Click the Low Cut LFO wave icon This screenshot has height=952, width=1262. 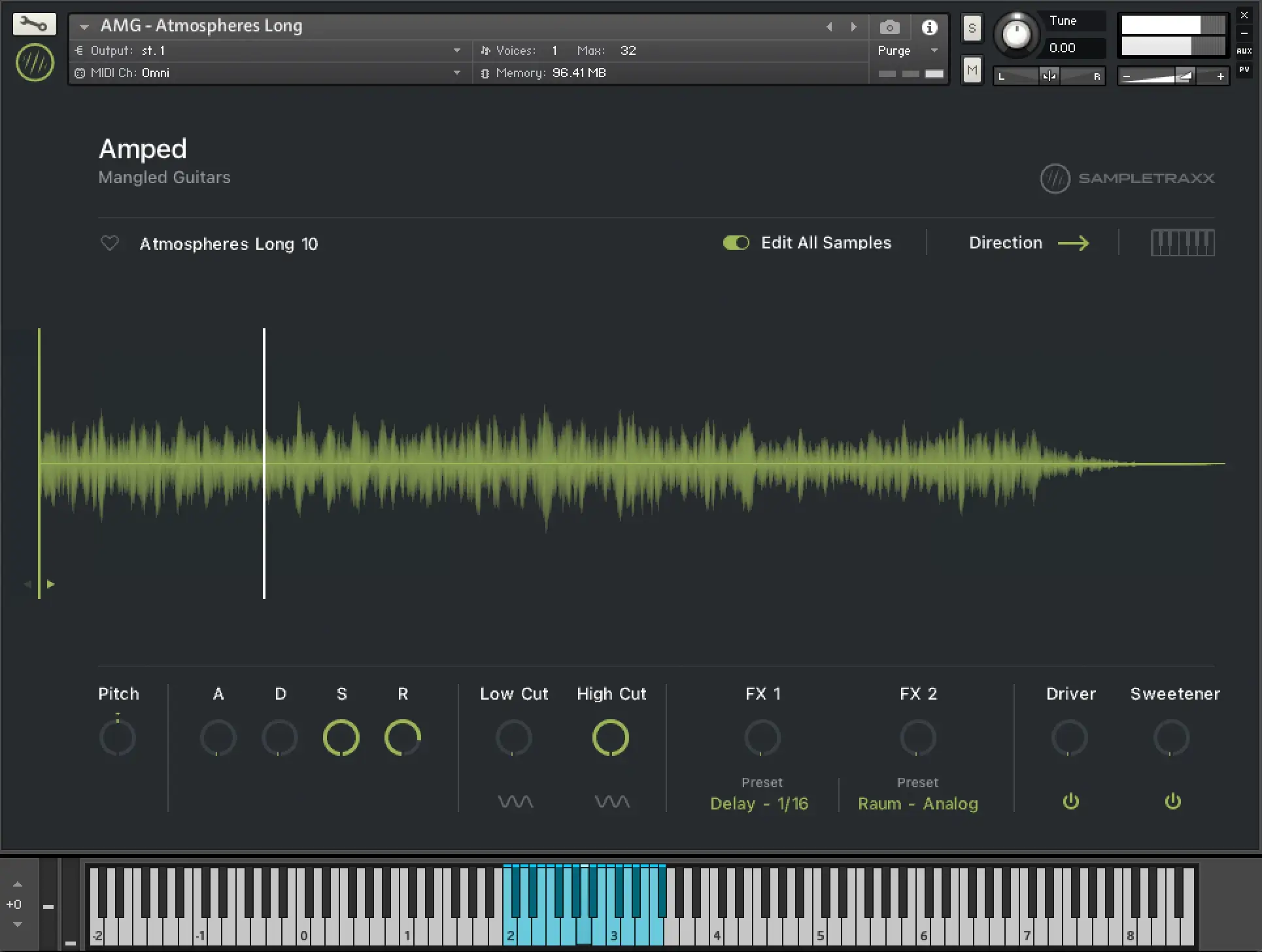(x=515, y=802)
